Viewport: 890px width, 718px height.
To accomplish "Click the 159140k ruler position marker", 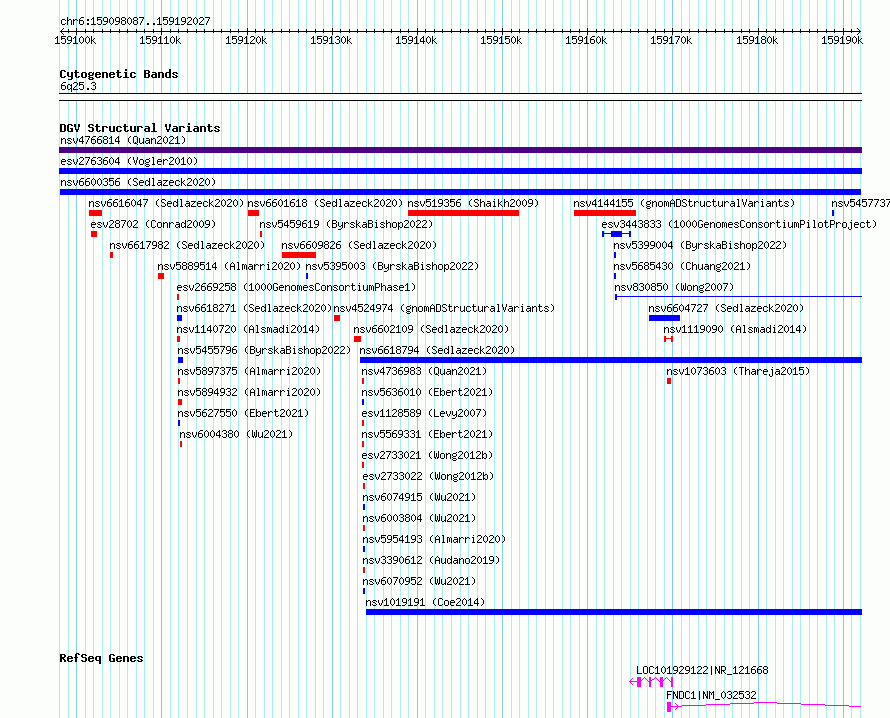I will click(x=416, y=40).
